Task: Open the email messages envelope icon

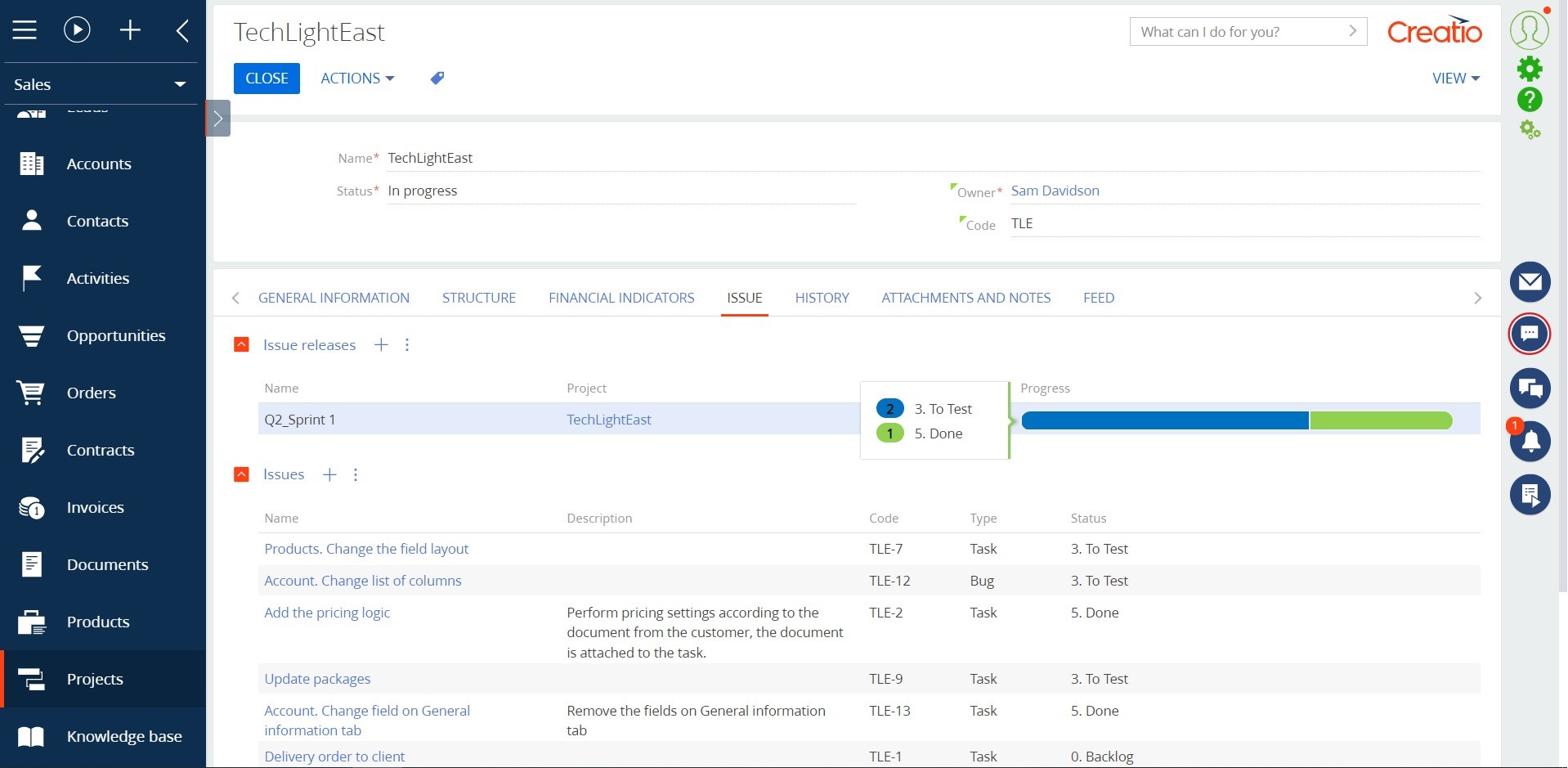Action: (x=1530, y=281)
